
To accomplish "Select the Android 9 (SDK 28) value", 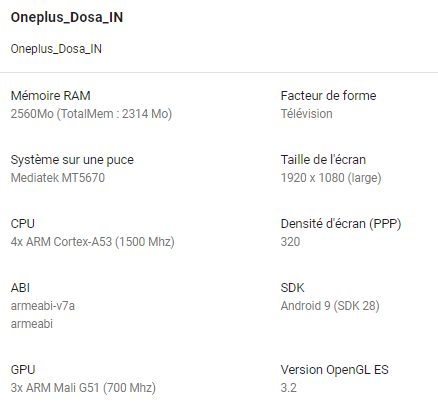I will point(330,306).
